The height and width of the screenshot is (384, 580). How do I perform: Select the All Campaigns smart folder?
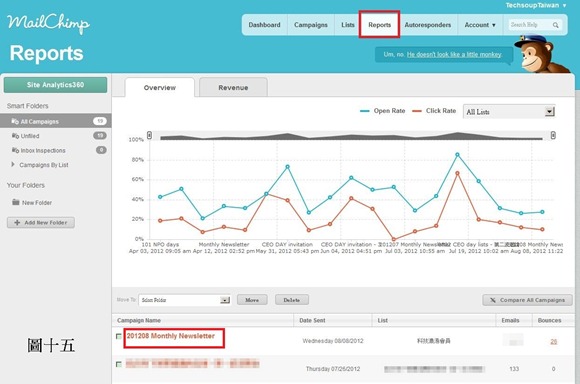click(55, 121)
